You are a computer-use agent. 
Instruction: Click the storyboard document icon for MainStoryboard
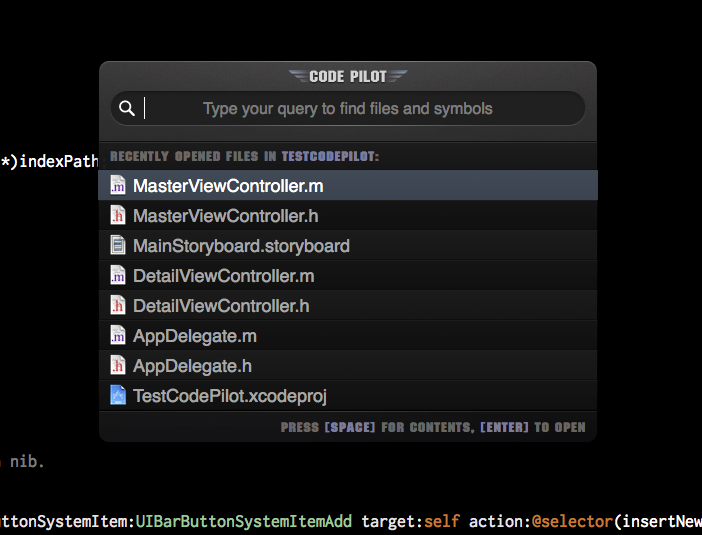[x=118, y=246]
